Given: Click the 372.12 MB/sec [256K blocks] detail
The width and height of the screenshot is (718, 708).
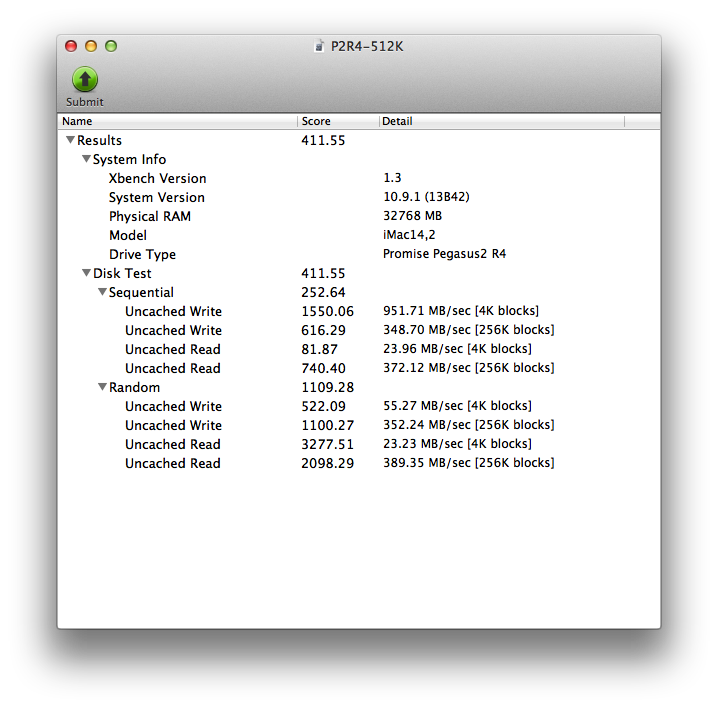Looking at the screenshot, I should (x=468, y=368).
